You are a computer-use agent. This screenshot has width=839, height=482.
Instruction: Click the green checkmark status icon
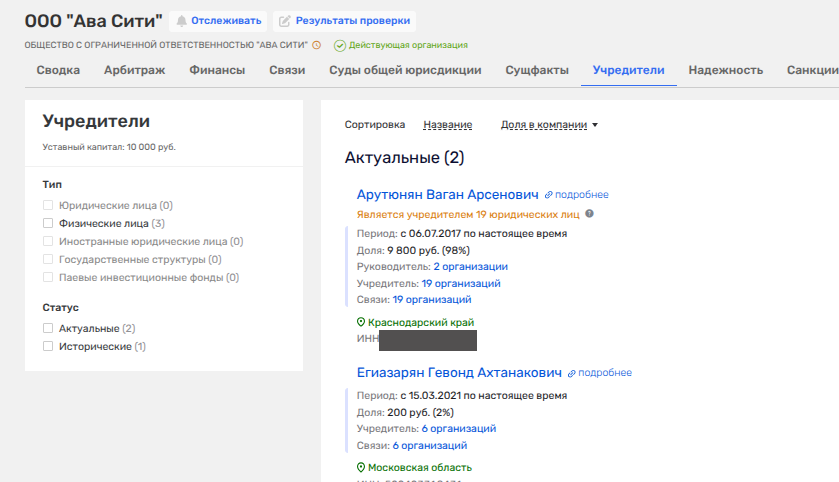[x=340, y=45]
